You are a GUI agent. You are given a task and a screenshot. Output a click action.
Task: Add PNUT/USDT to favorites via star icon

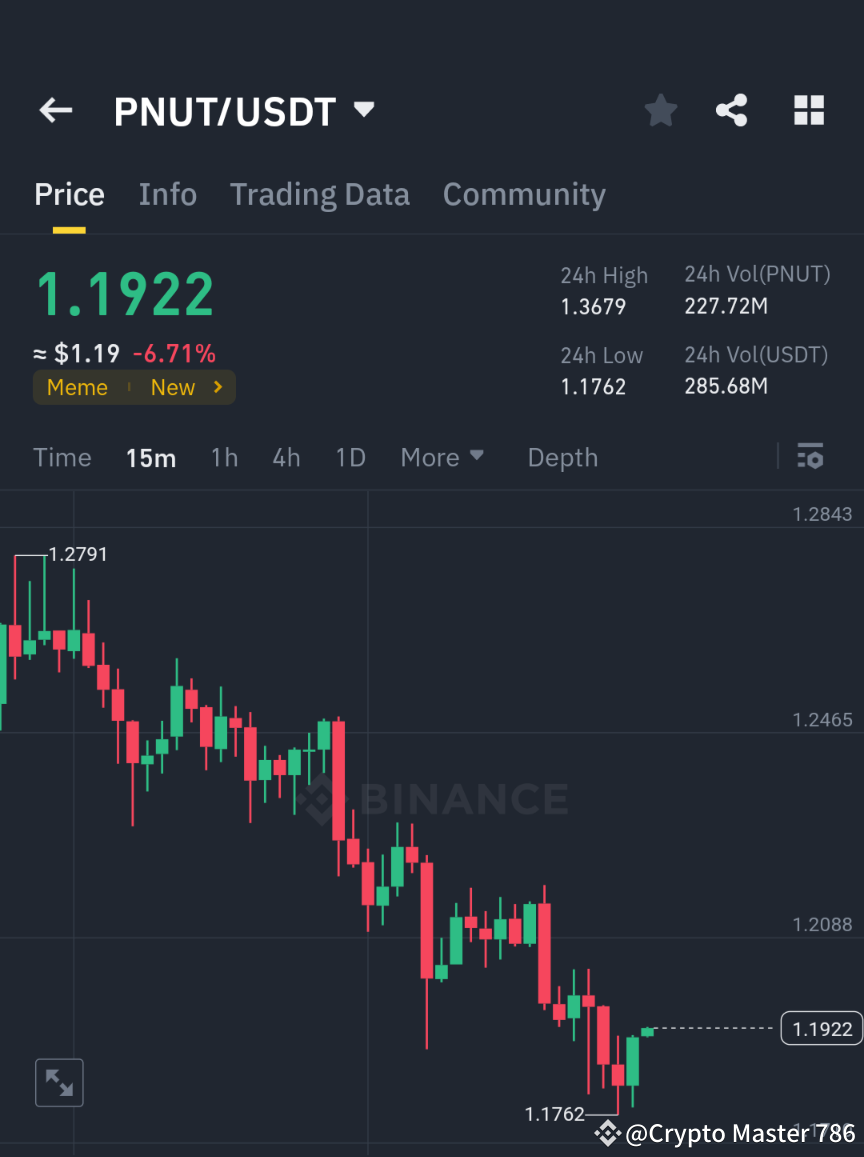660,110
